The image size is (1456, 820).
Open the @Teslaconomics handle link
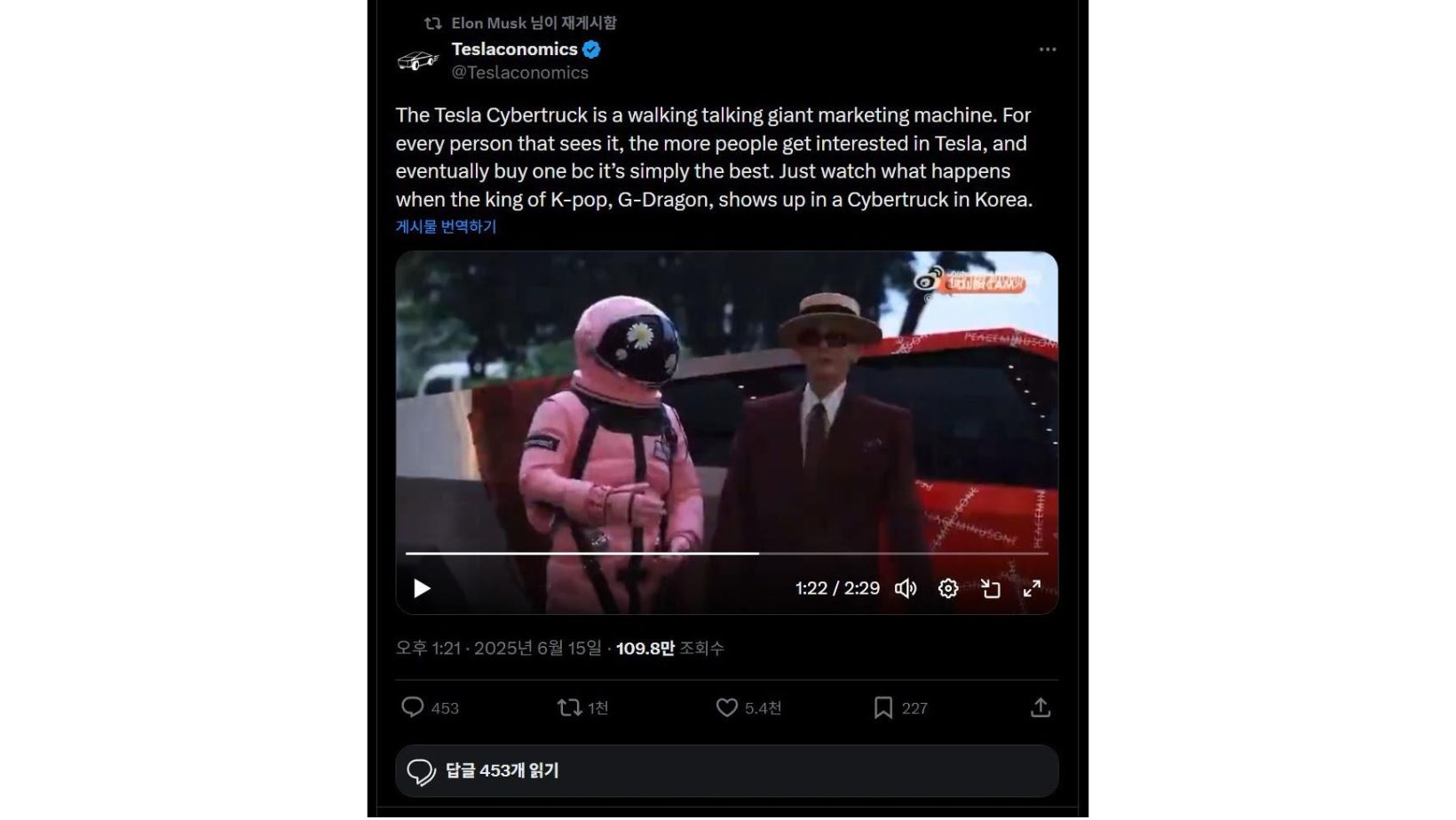[519, 73]
